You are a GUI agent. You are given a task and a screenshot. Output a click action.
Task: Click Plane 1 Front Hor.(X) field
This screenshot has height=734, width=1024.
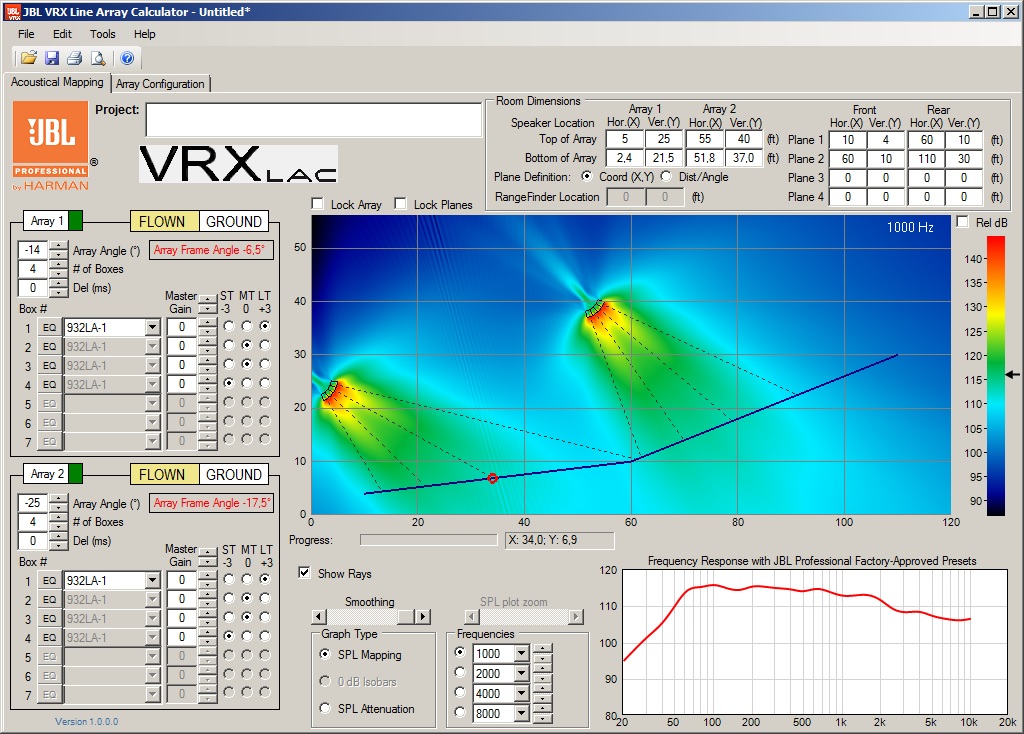click(x=848, y=140)
